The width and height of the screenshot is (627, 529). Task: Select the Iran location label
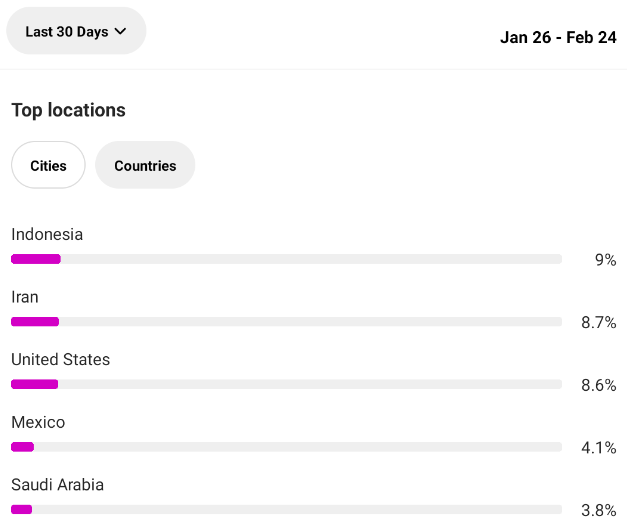25,297
